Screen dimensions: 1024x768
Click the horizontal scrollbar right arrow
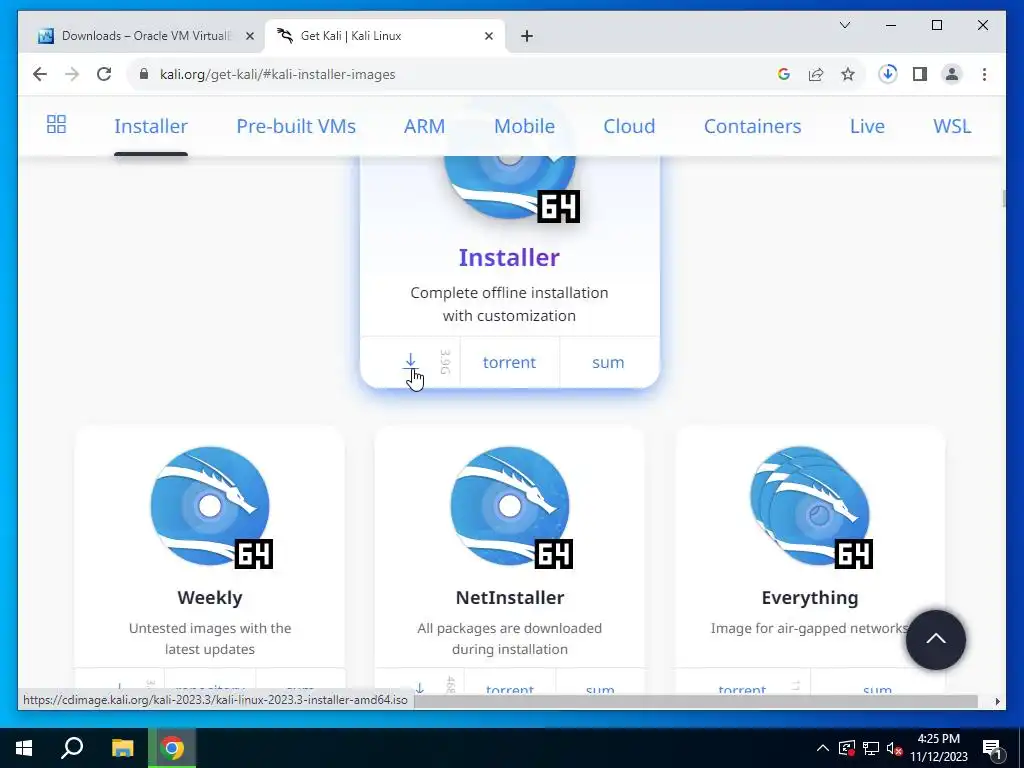(x=997, y=701)
